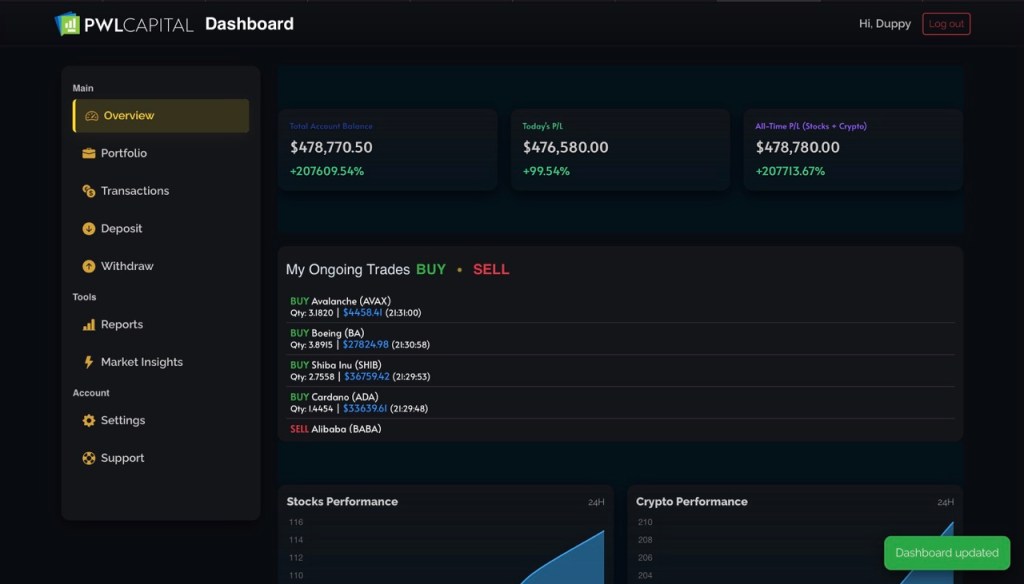Screen dimensions: 1024x584
Task: Click the Overview gauge icon
Action: 91,116
